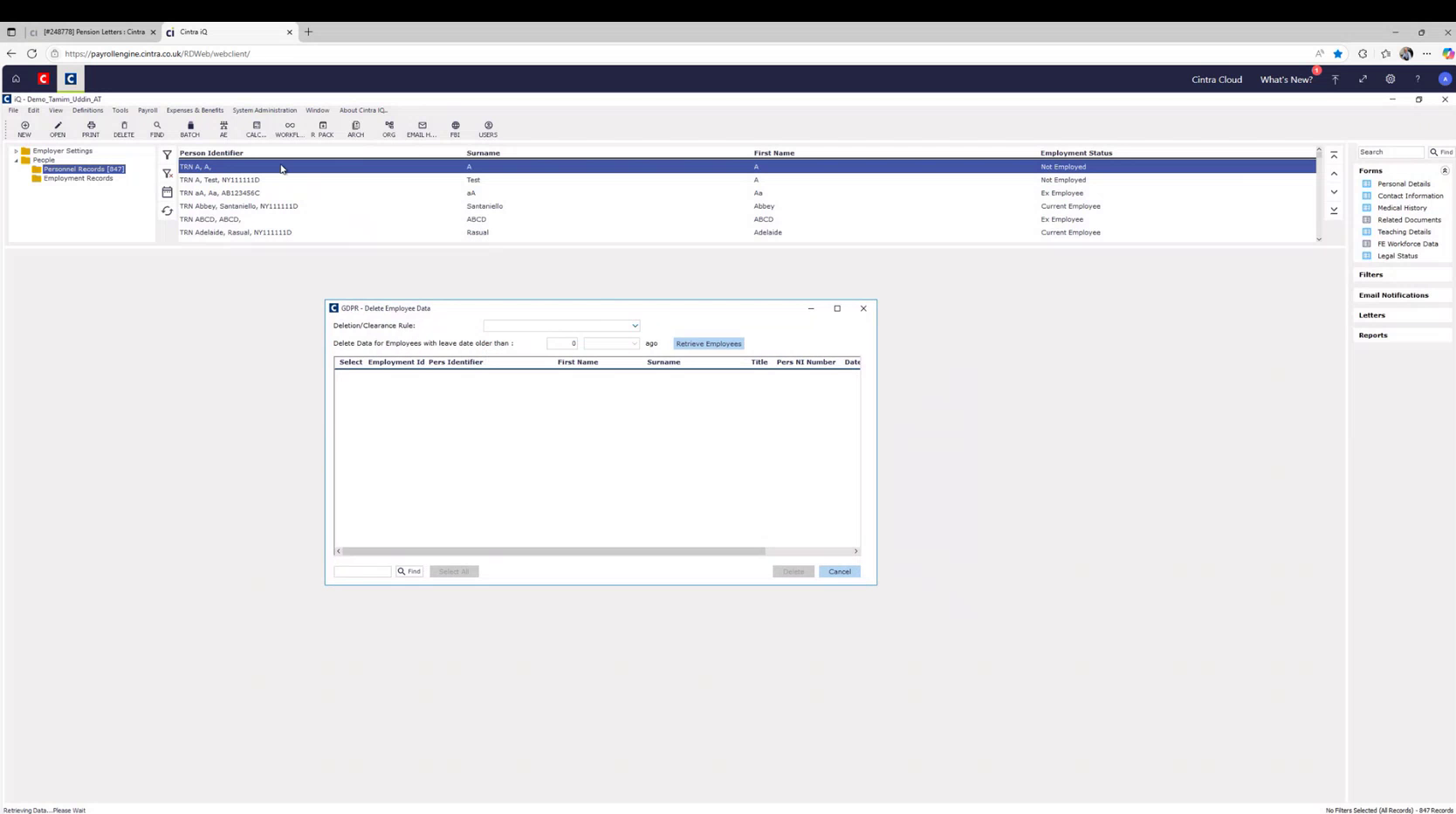This screenshot has width=1456, height=814.
Task: Open the System Administration menu
Action: click(x=264, y=110)
